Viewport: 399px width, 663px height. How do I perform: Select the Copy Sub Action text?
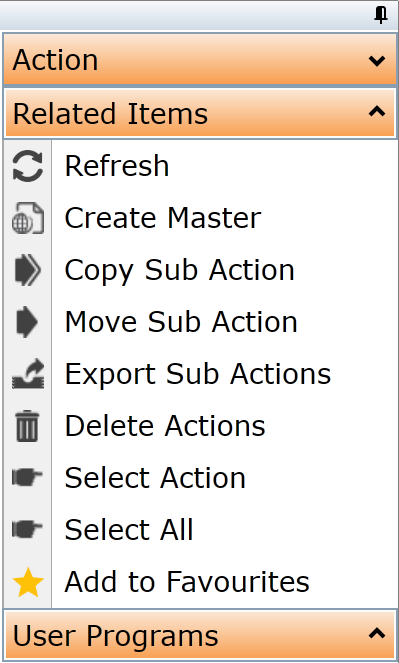[x=179, y=271]
